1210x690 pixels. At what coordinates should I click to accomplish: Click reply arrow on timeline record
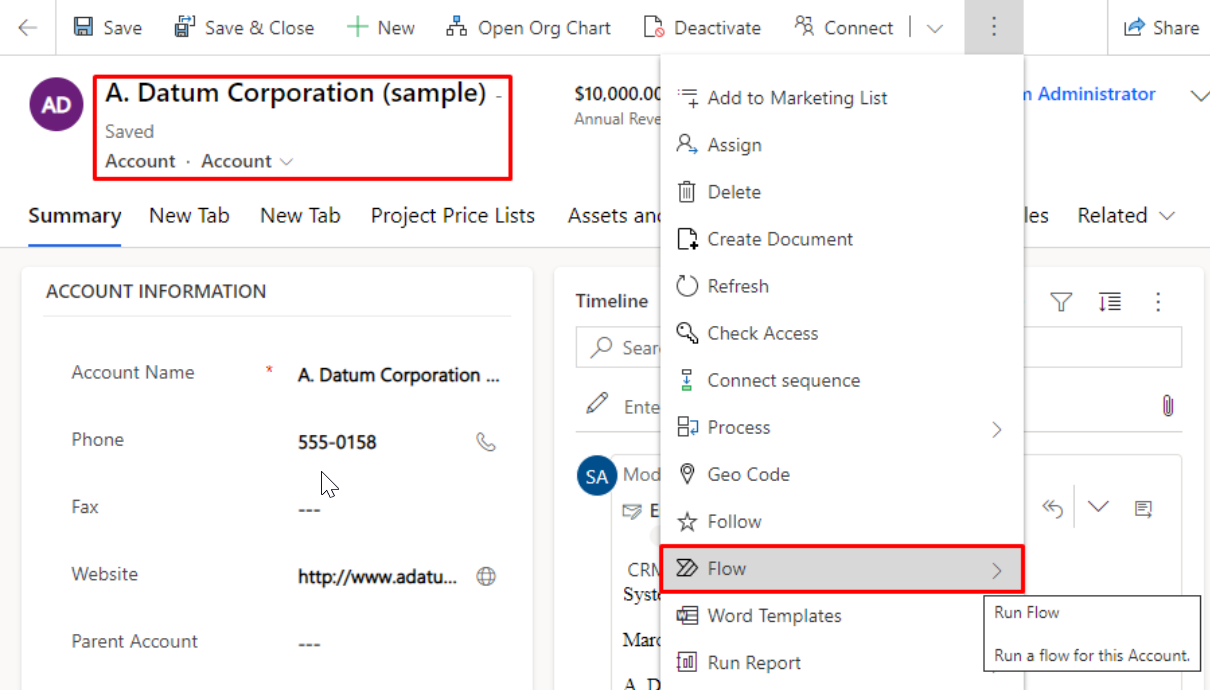pyautogui.click(x=1052, y=508)
